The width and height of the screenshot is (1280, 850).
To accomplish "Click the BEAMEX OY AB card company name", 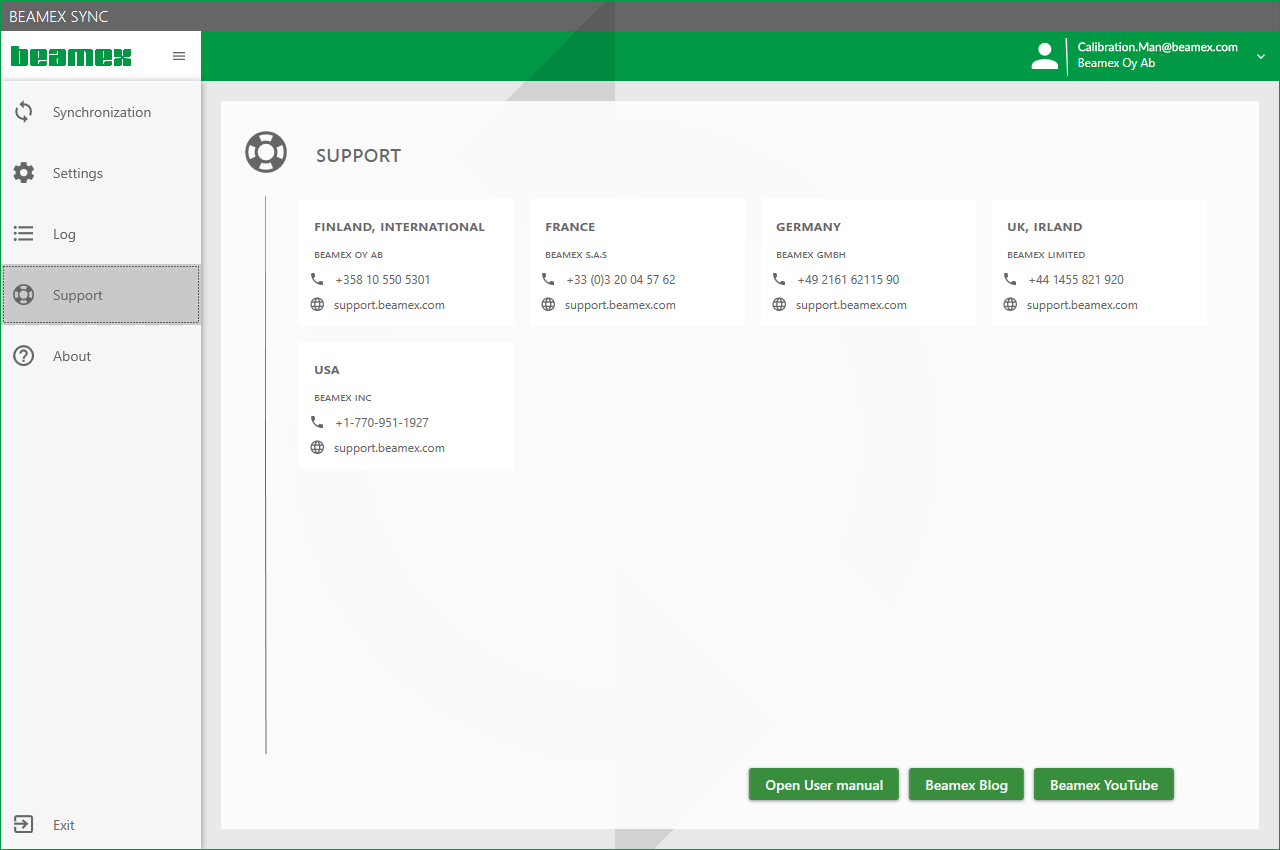I will tap(348, 255).
